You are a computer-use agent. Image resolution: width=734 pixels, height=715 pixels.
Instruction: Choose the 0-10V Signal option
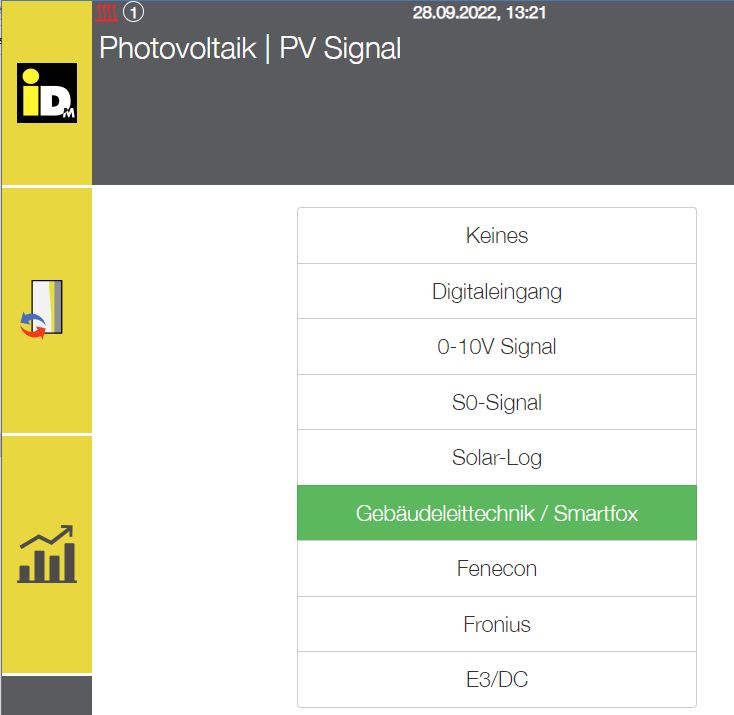[x=496, y=347]
